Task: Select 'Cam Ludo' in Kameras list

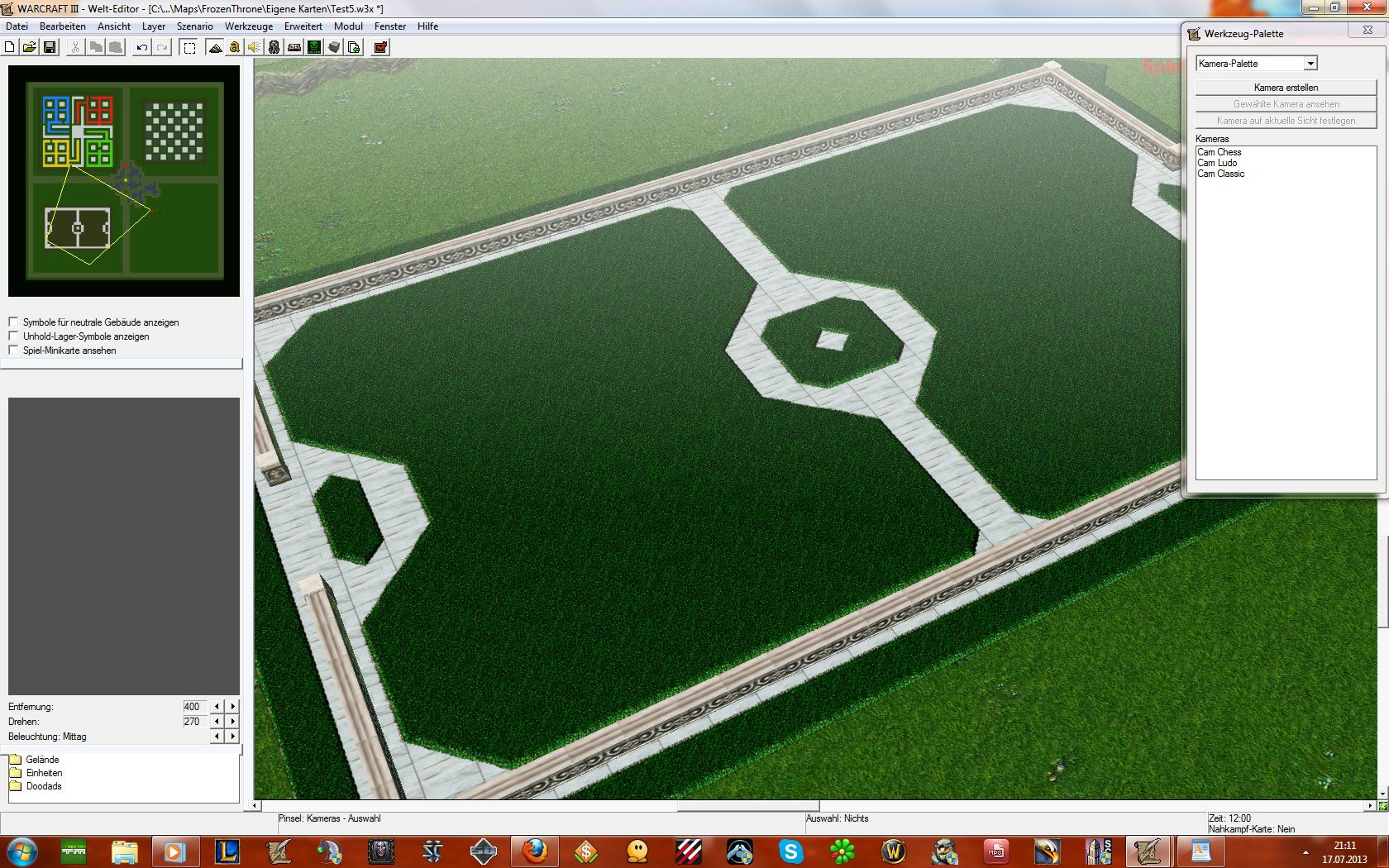Action: click(1217, 163)
